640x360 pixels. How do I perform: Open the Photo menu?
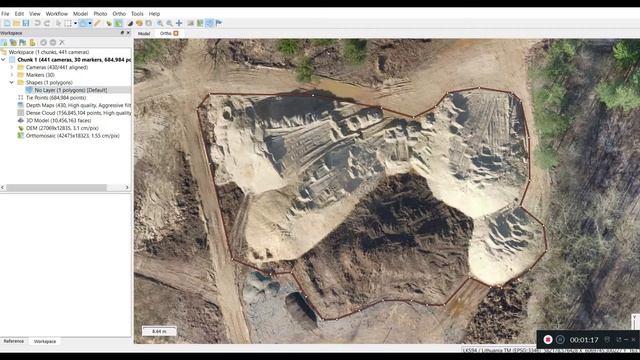pyautogui.click(x=100, y=14)
